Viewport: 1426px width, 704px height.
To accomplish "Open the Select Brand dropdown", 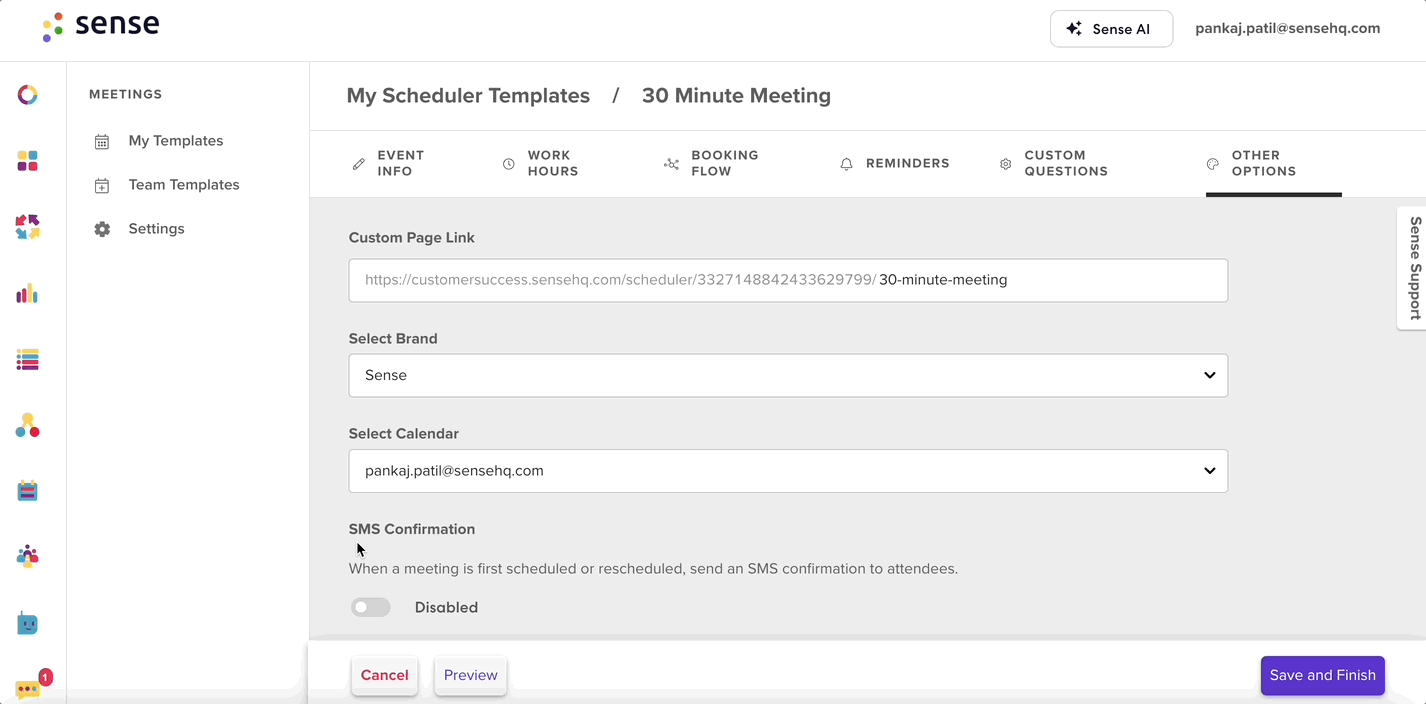I will pyautogui.click(x=788, y=376).
